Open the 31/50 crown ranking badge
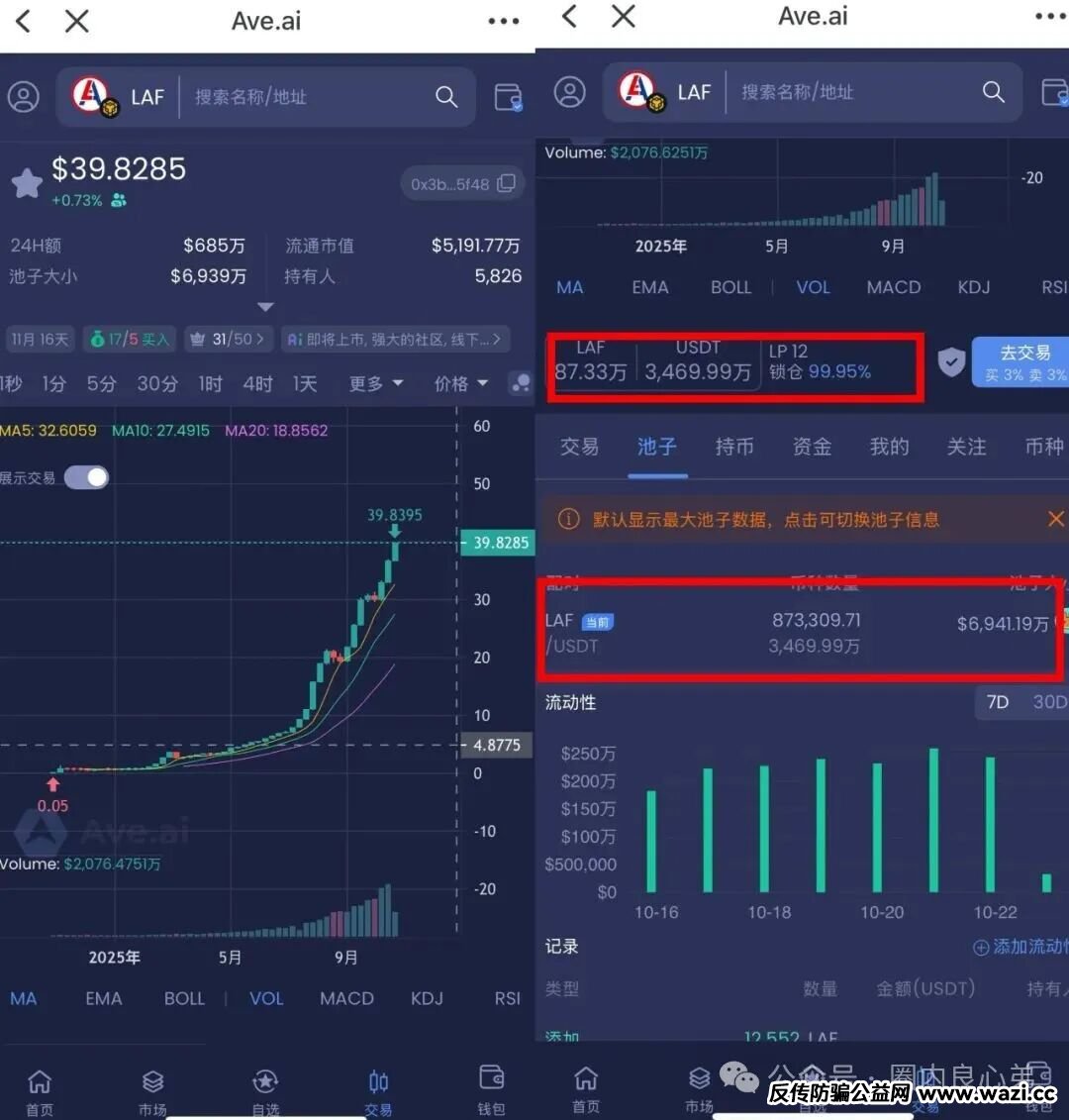1069x1120 pixels. [x=227, y=339]
